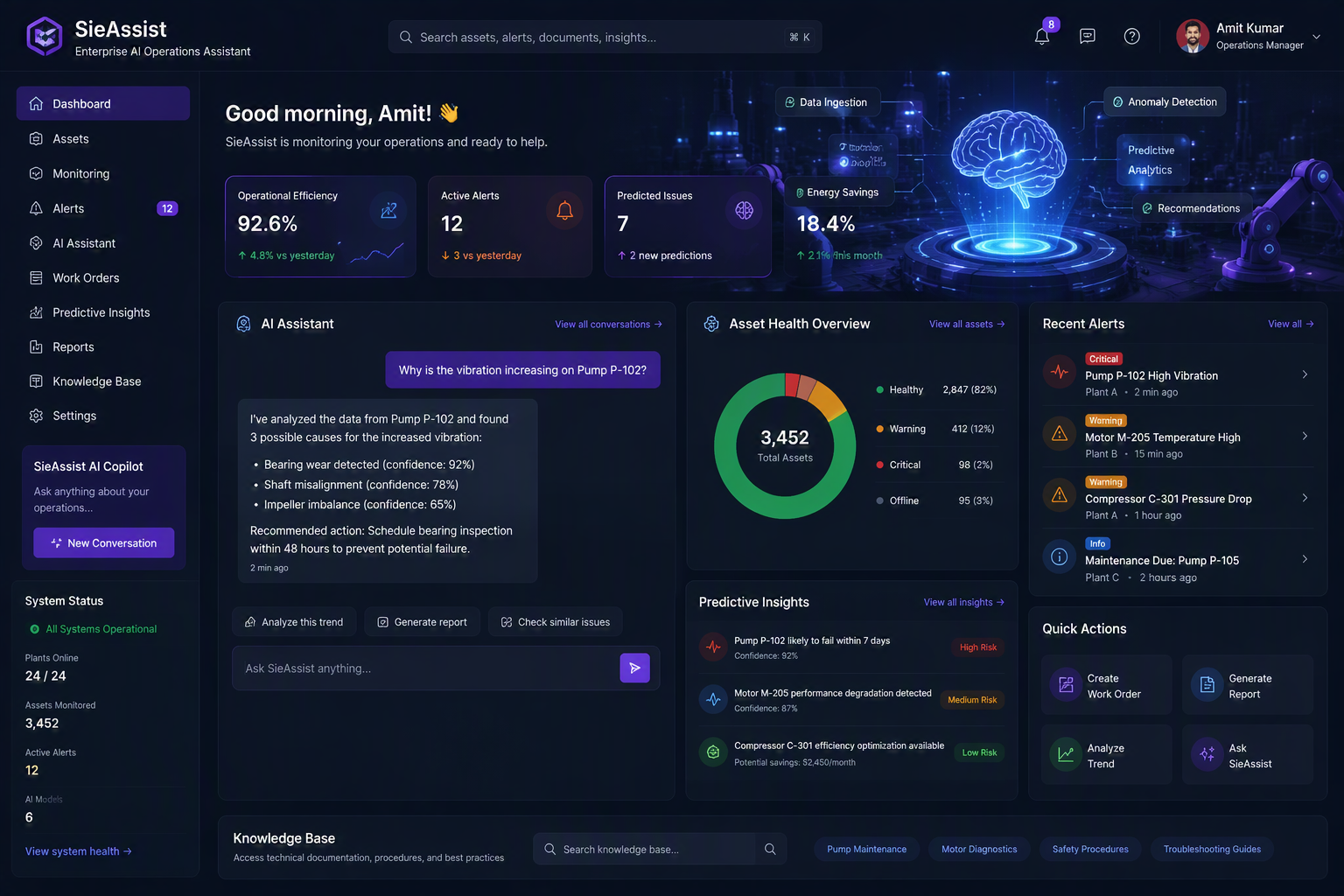Image resolution: width=1344 pixels, height=896 pixels.
Task: Start a New Conversation with Copilot
Action: click(x=104, y=542)
